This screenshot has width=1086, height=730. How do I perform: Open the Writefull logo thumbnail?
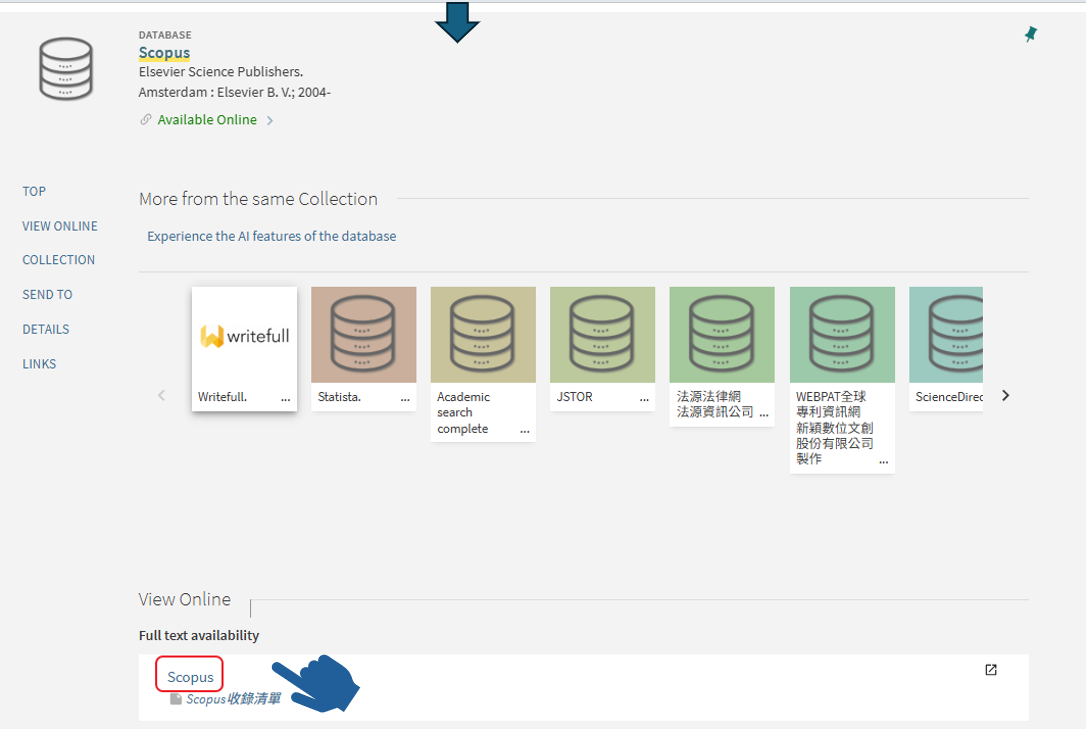point(244,335)
